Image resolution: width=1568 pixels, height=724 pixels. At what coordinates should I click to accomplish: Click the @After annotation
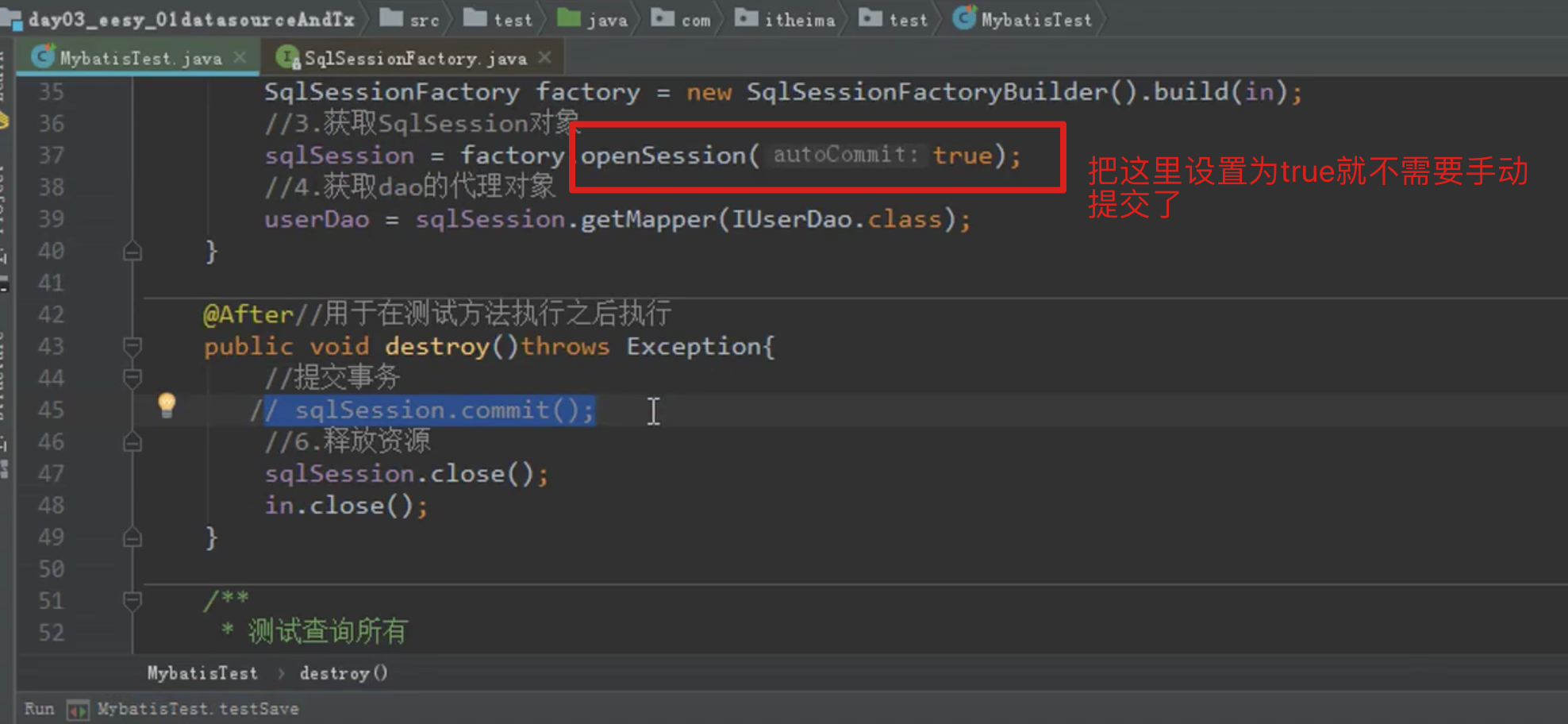click(x=248, y=314)
